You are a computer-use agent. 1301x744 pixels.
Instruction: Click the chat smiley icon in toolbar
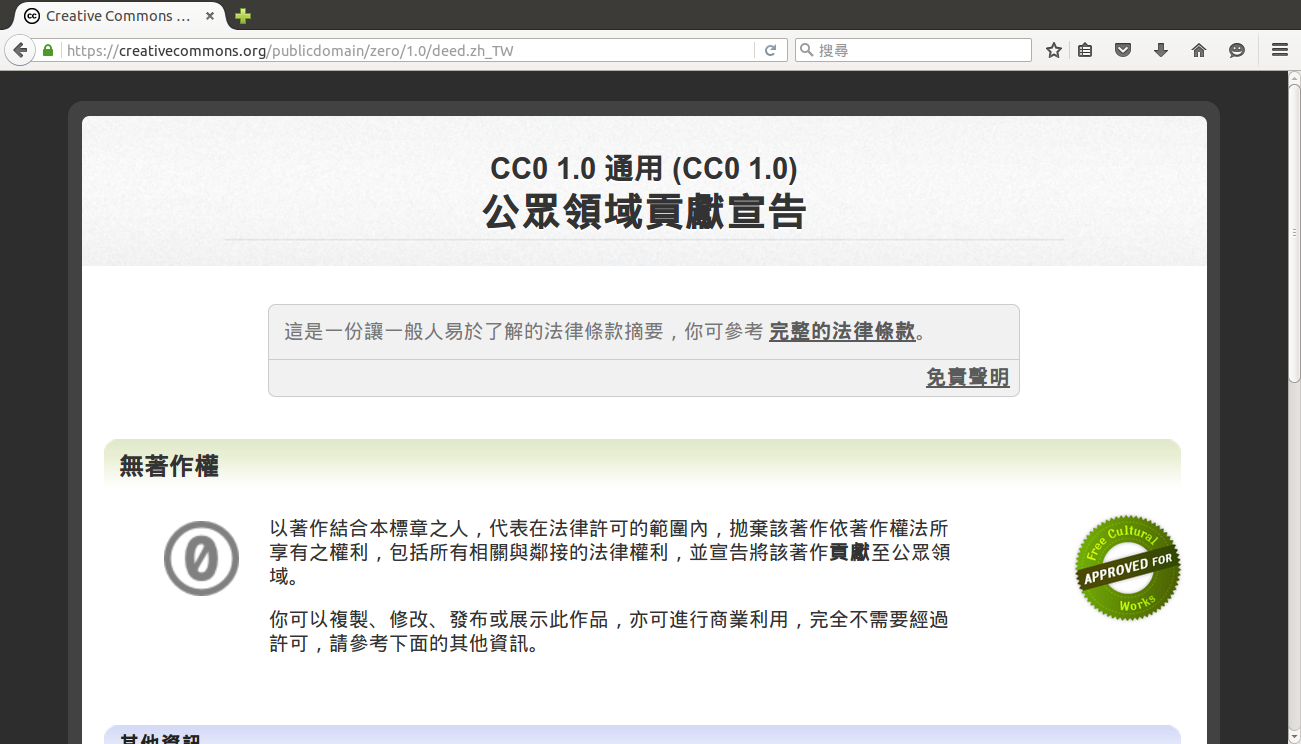[1237, 50]
